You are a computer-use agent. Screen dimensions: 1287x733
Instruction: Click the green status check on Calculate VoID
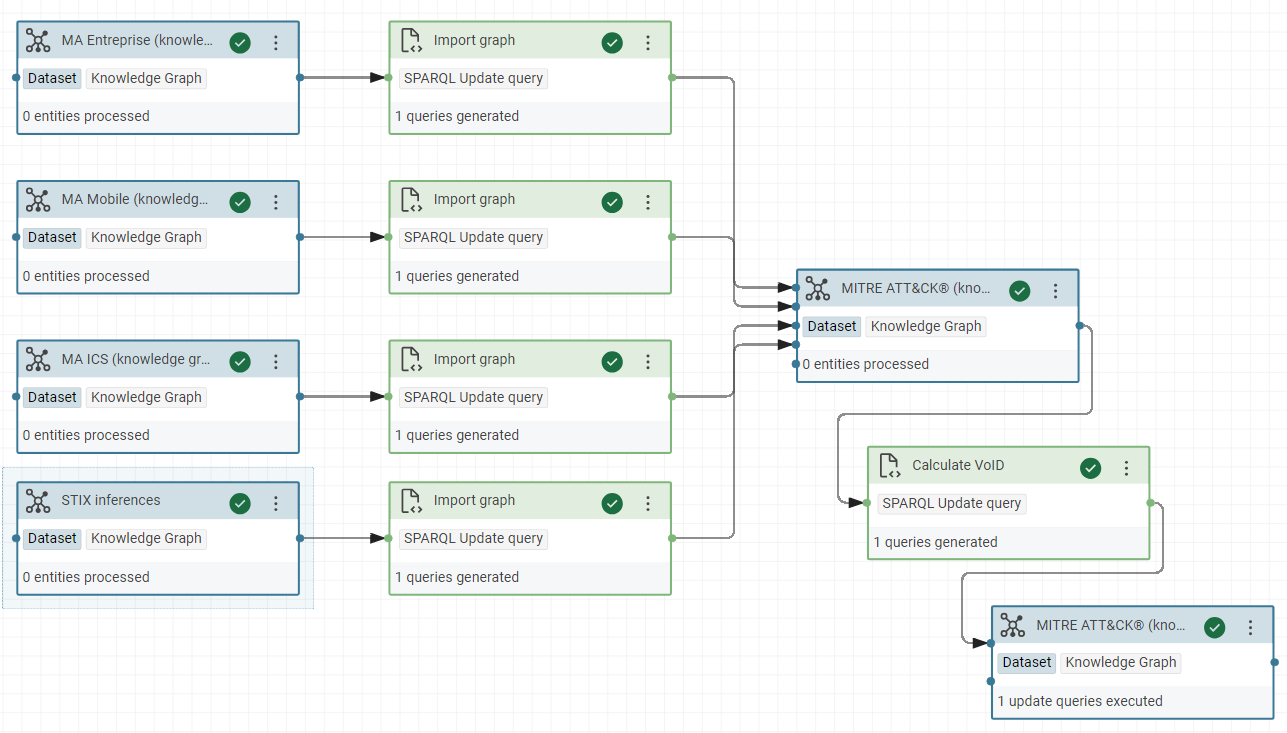(1091, 468)
